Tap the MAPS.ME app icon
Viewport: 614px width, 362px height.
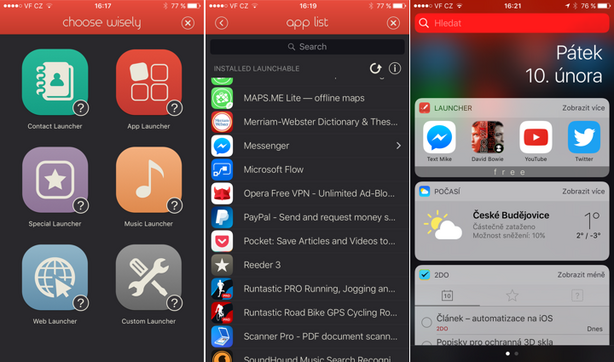pyautogui.click(x=222, y=98)
